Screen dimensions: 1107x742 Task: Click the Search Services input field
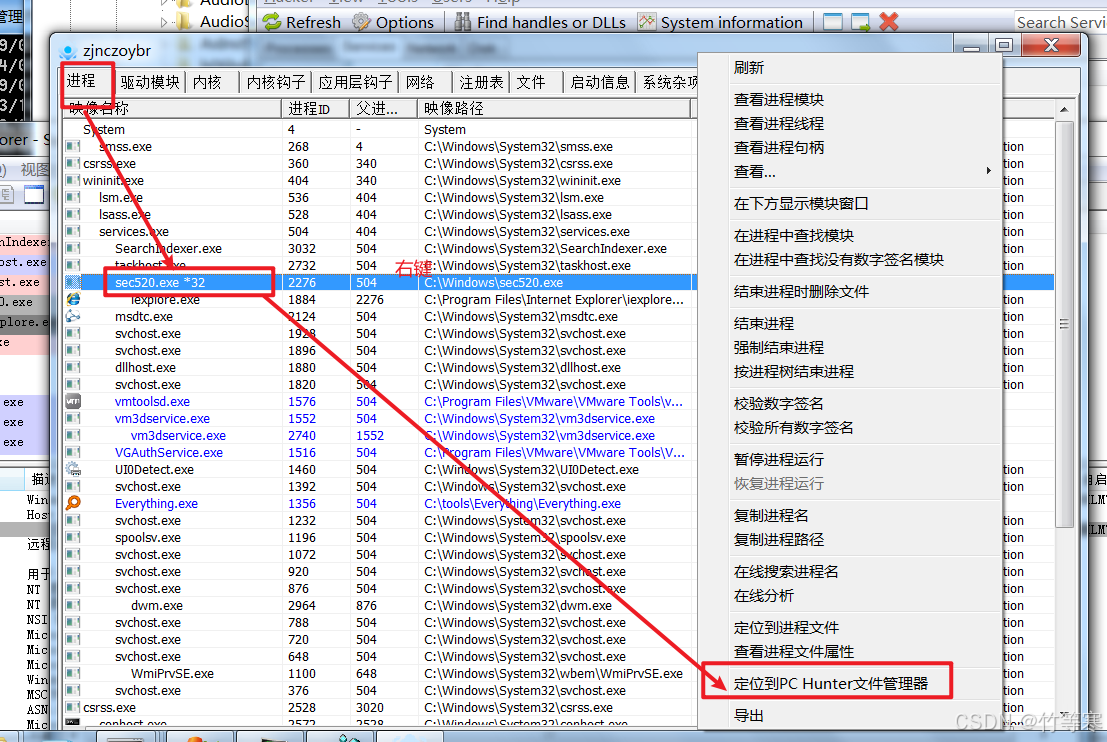1060,22
